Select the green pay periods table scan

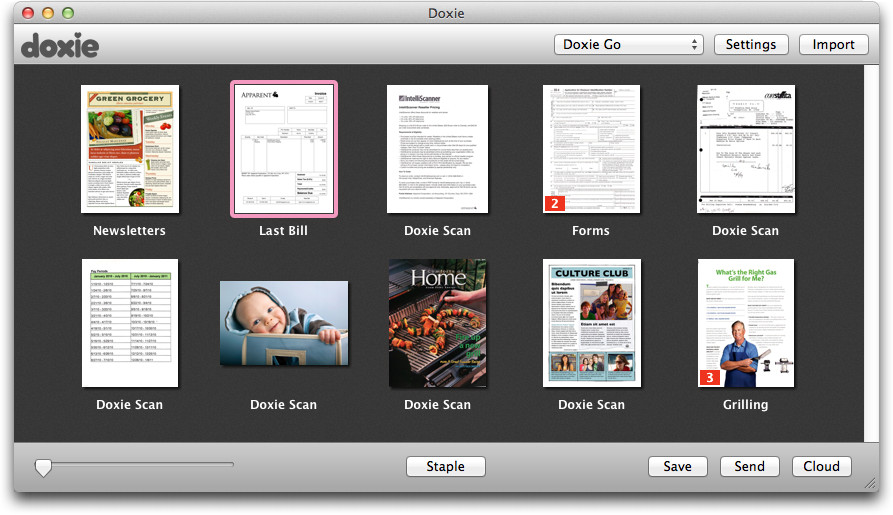point(130,323)
